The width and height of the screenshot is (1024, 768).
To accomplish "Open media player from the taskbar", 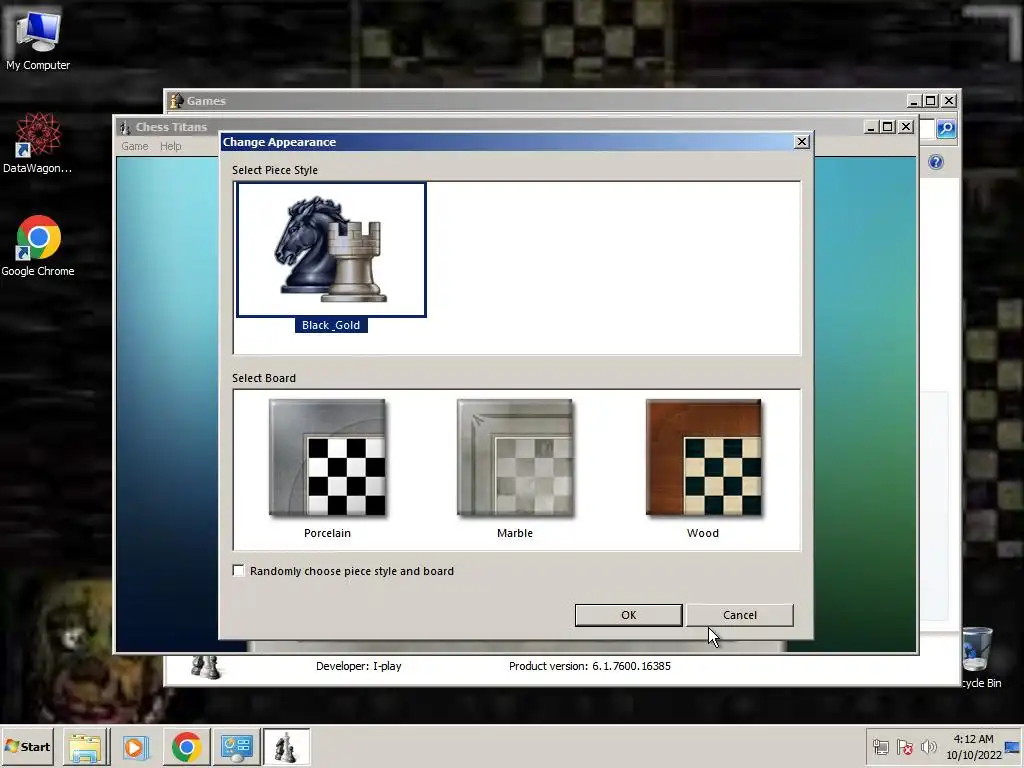I will tap(135, 747).
